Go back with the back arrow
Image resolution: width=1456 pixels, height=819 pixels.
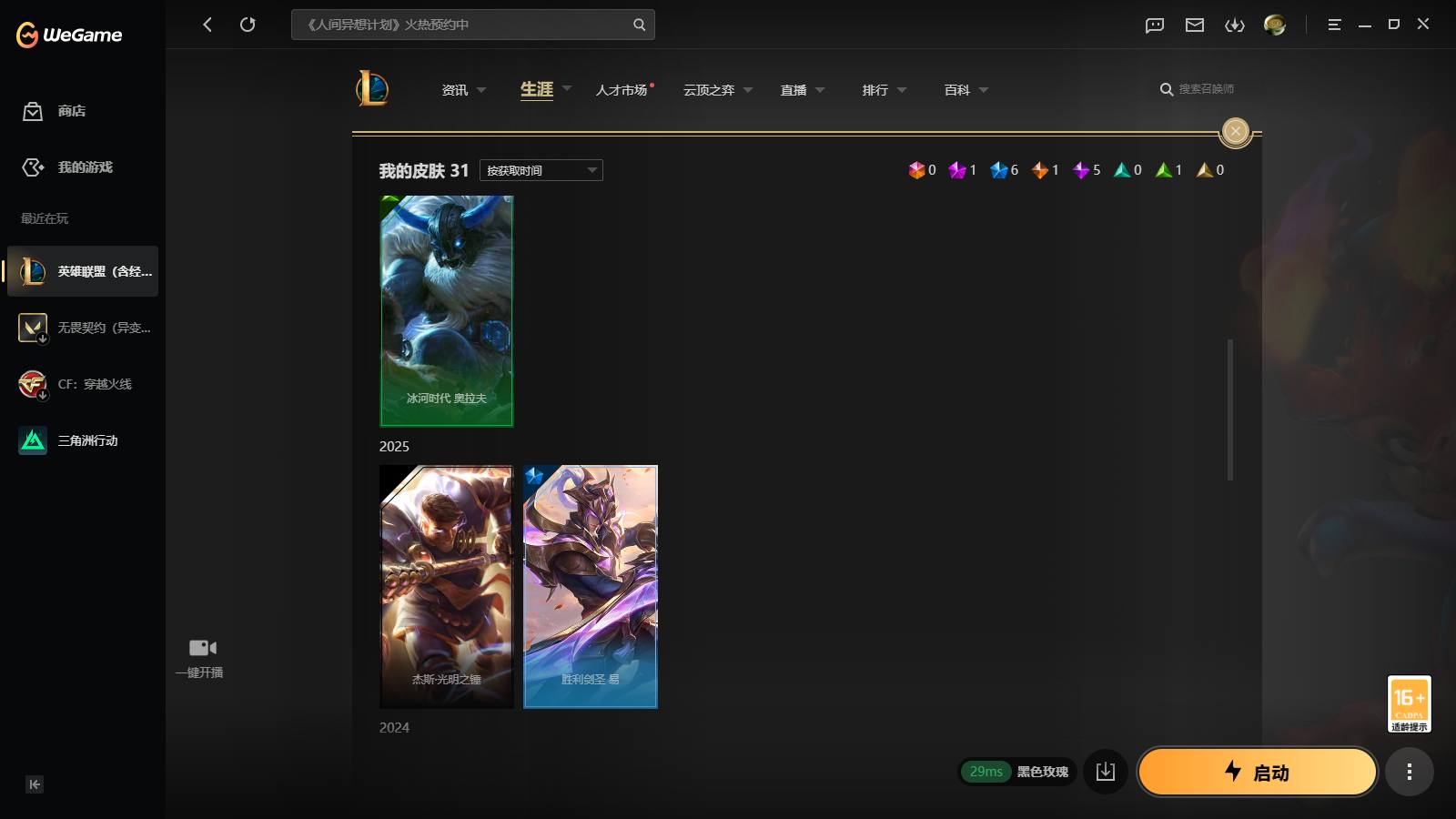[207, 25]
